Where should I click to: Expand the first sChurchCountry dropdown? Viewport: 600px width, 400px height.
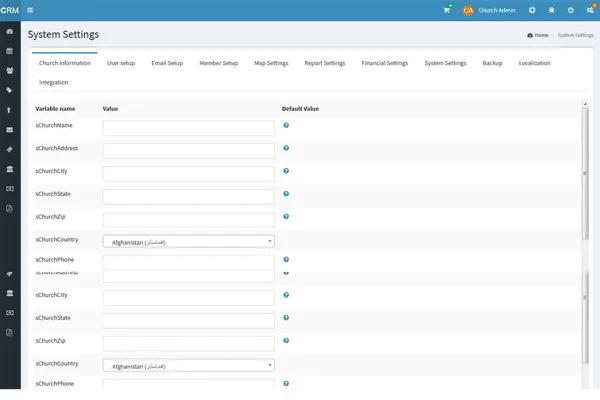188,241
